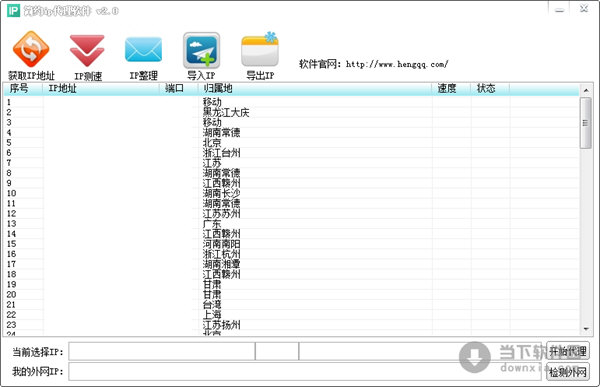600x387 pixels.
Task: Click the 导入IP paper plane icon
Action: pyautogui.click(x=201, y=51)
